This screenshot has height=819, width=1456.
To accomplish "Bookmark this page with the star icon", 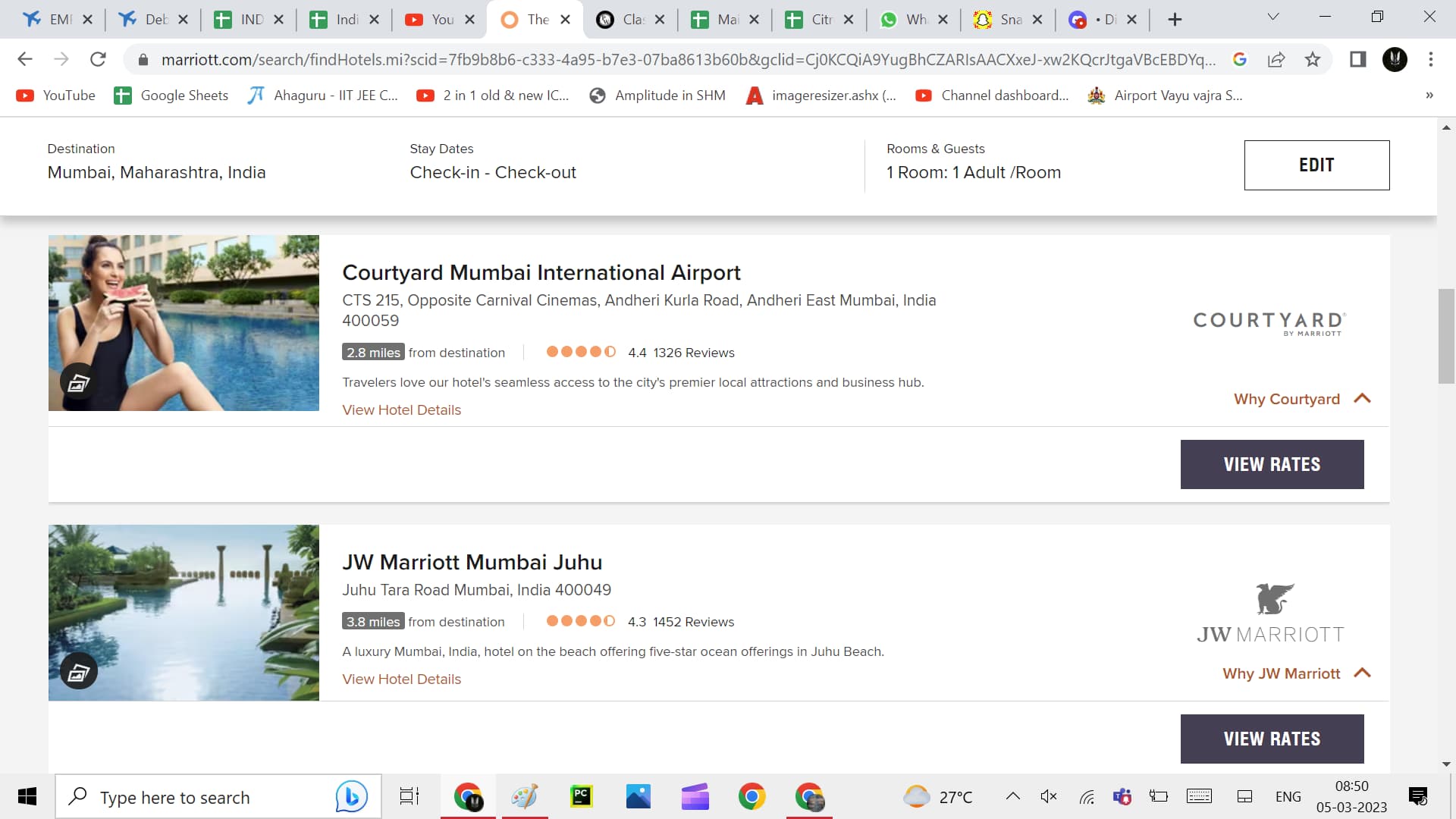I will (1313, 59).
